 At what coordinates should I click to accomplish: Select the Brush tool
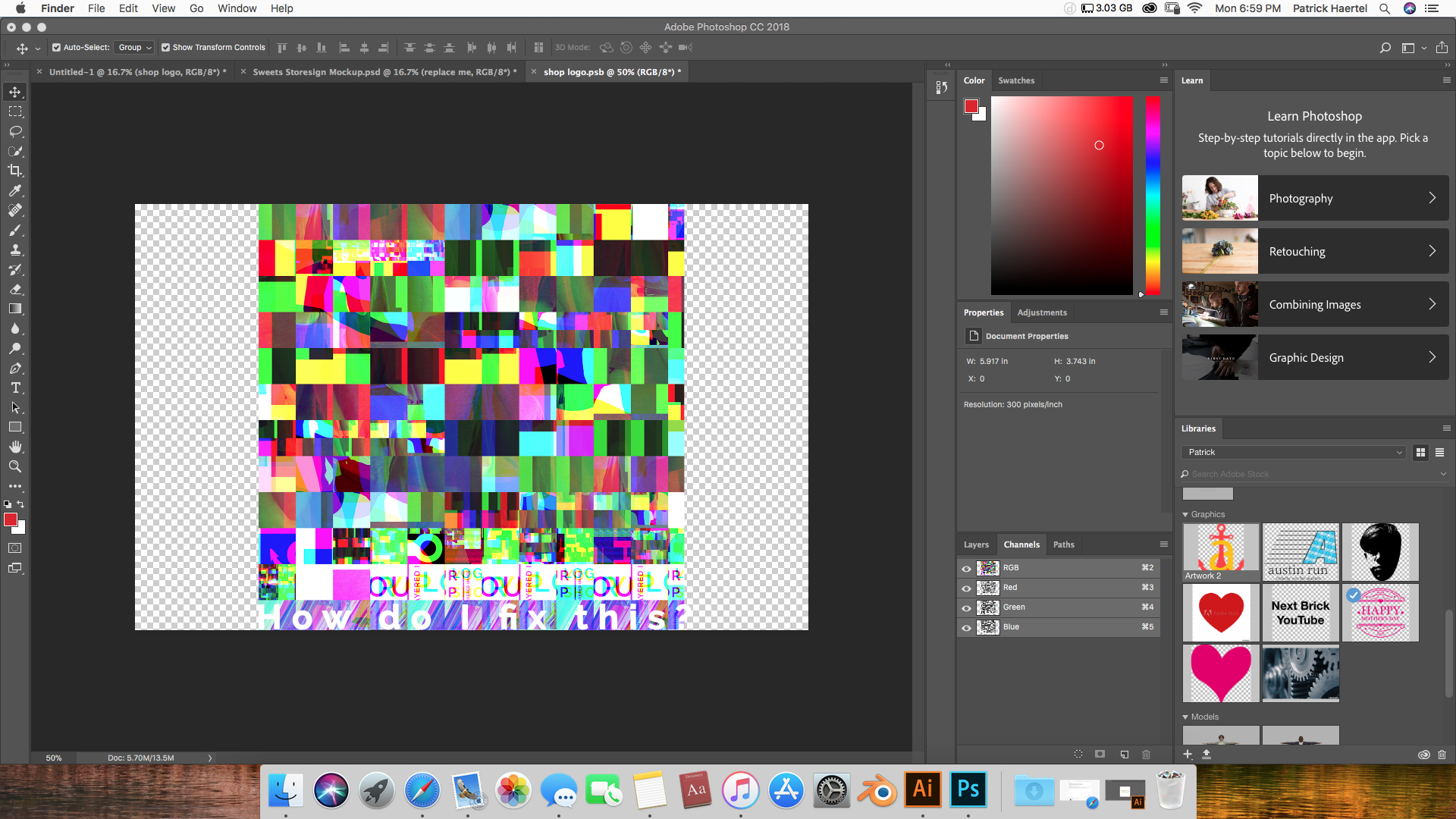(15, 230)
